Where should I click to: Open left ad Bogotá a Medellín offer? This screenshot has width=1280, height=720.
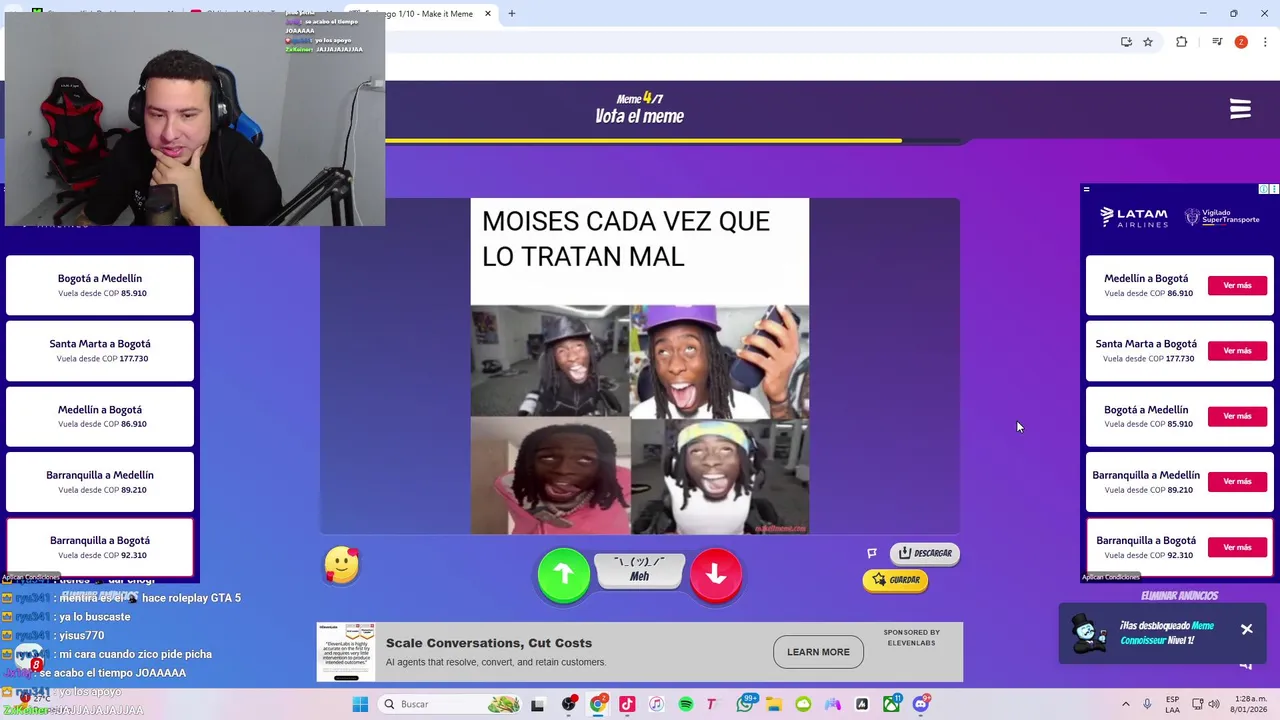[100, 285]
